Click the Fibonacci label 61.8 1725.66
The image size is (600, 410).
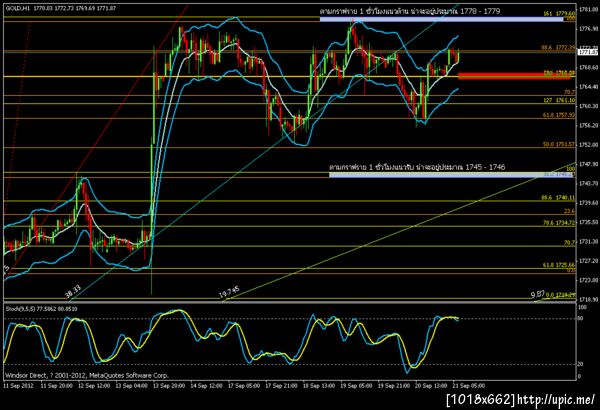[559, 265]
